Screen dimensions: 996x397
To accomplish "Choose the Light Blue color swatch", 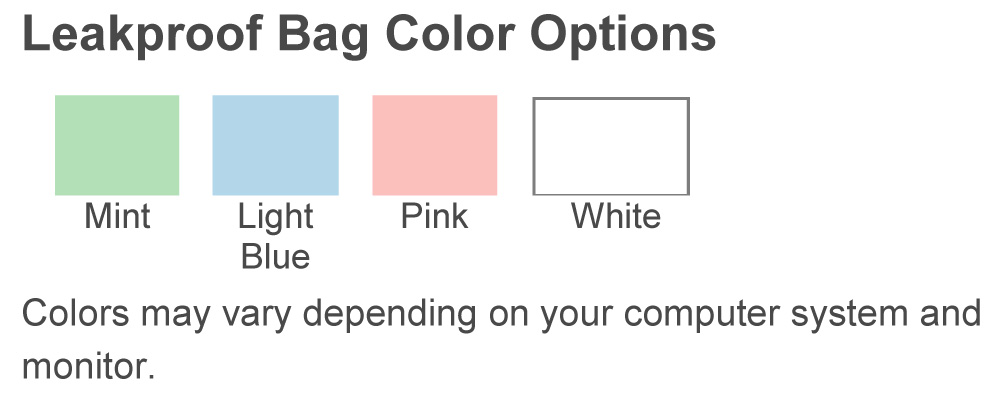I will pos(275,145).
